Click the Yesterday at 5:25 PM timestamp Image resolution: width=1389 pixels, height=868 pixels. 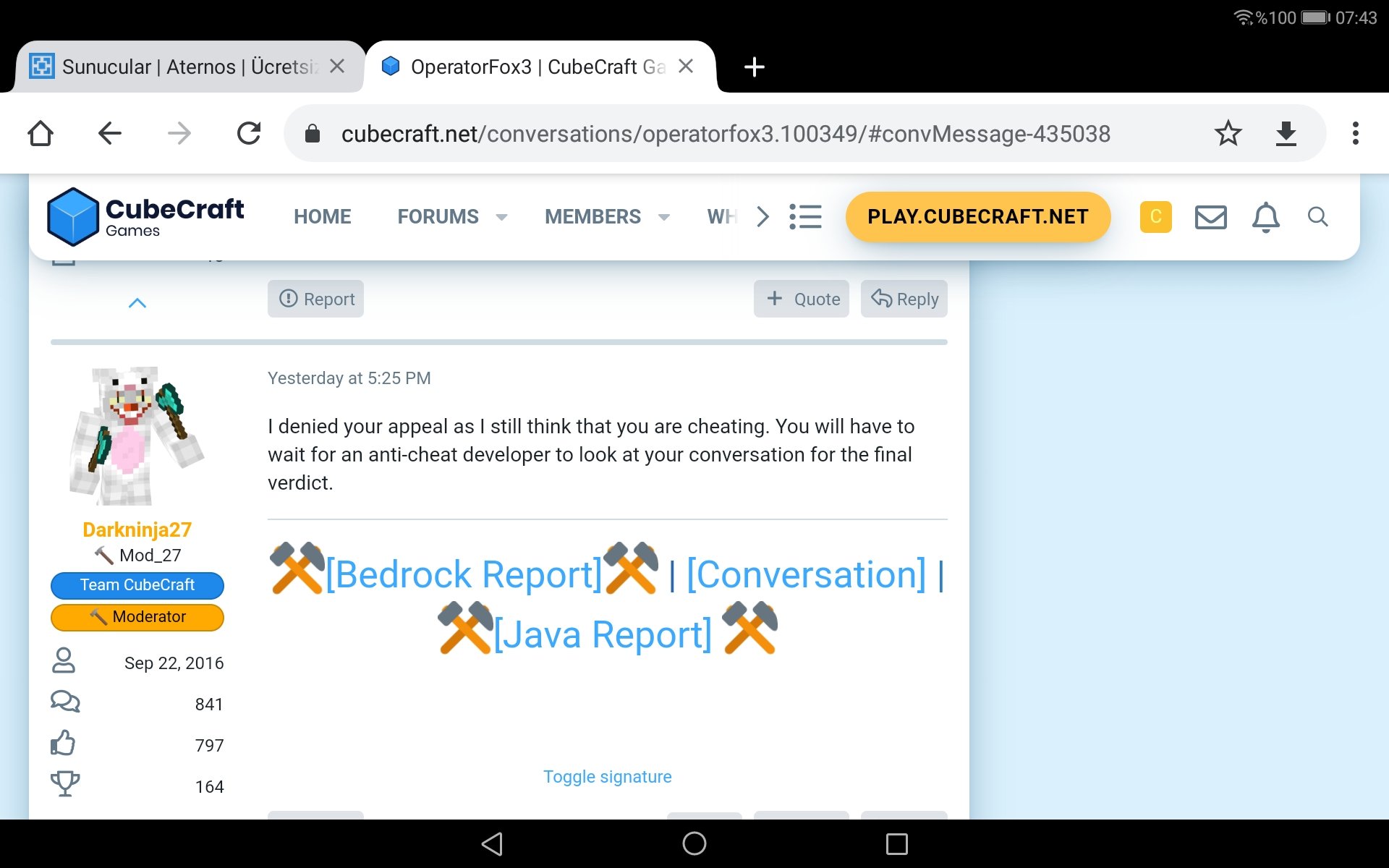tap(349, 378)
